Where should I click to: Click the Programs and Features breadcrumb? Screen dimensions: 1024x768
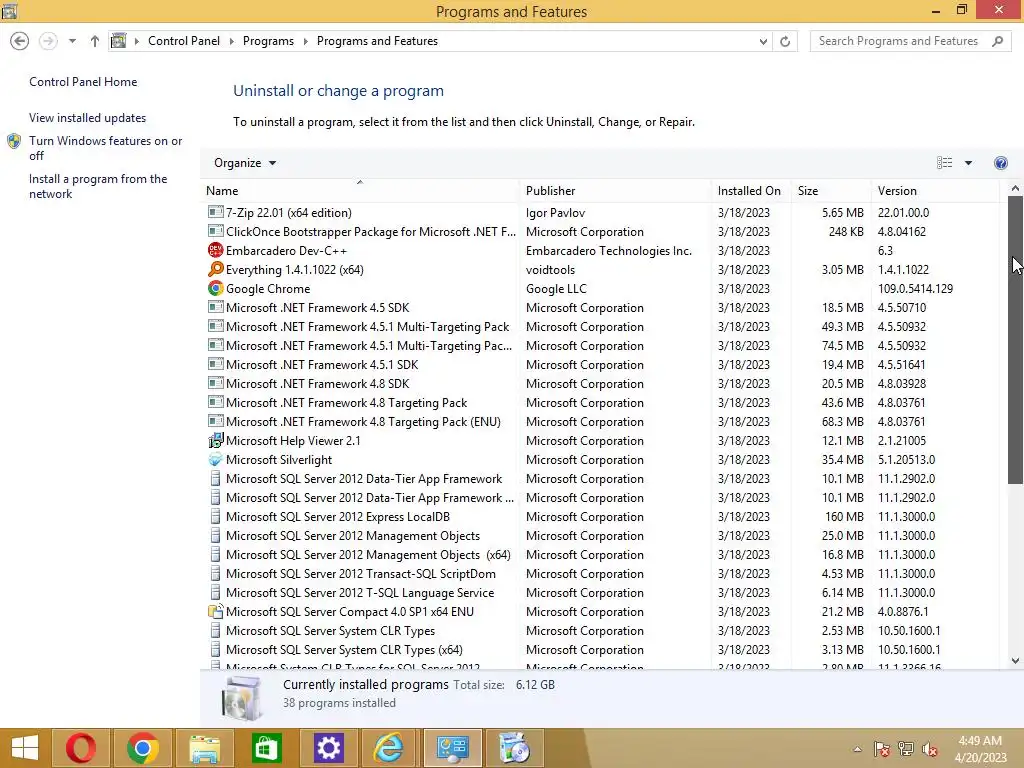click(377, 41)
